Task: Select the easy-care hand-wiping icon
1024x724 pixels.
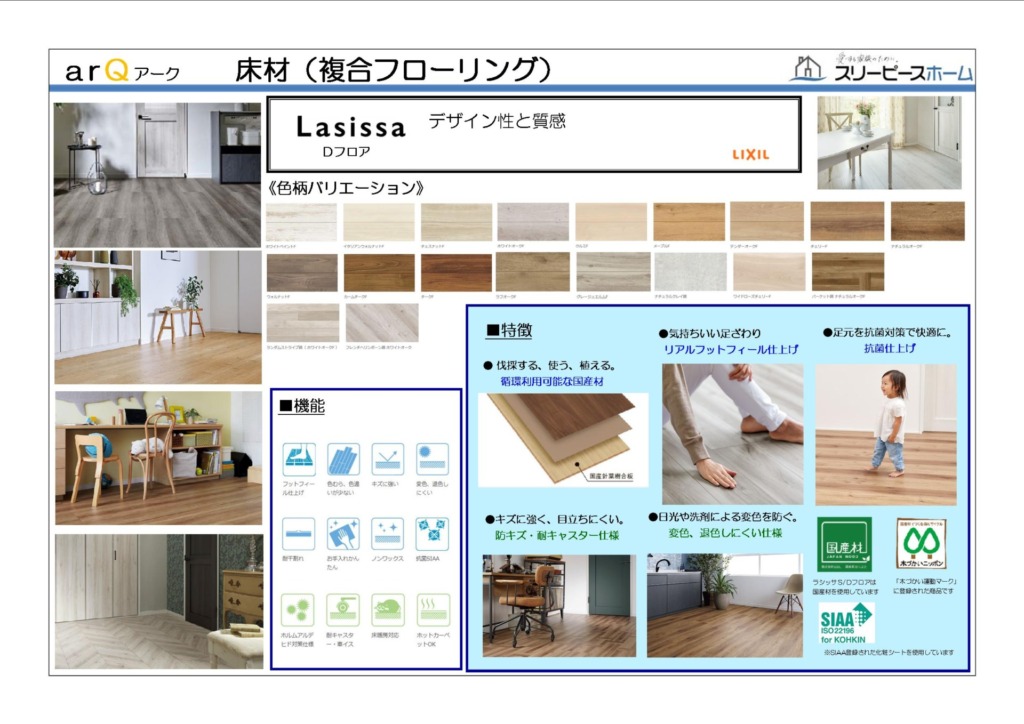Action: click(x=343, y=534)
